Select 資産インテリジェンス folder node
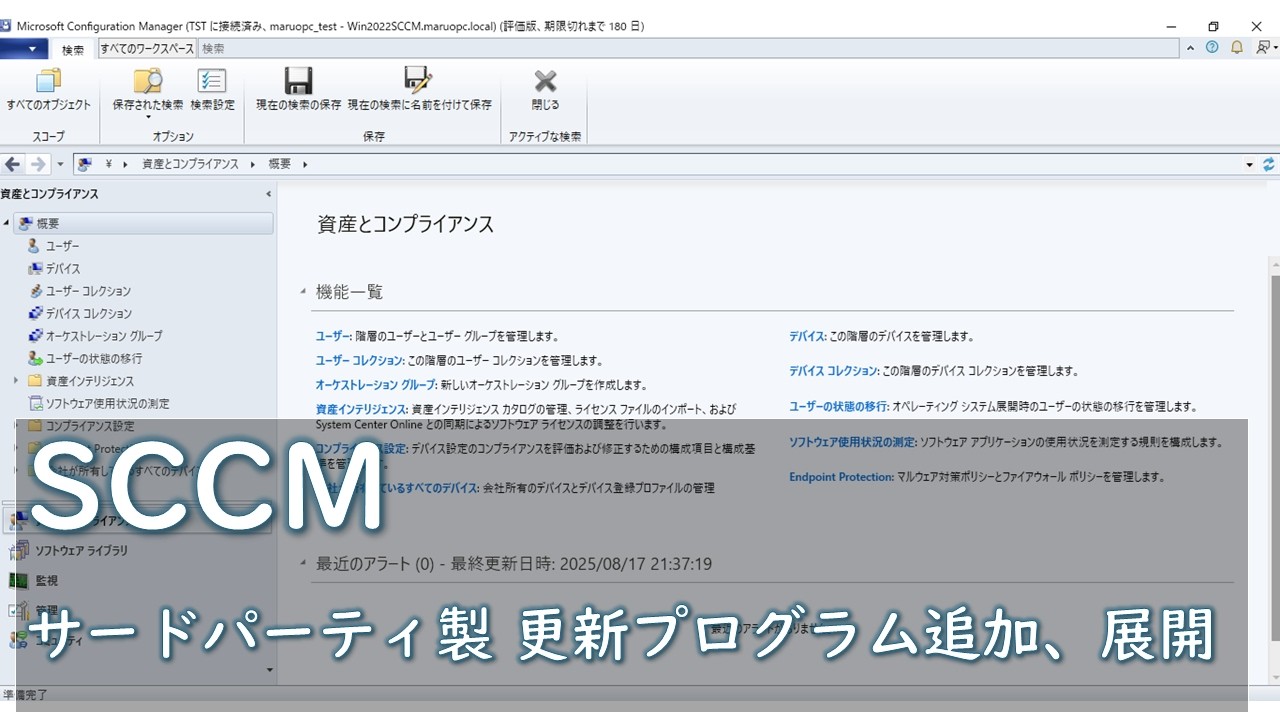This screenshot has width=1280, height=720. (89, 381)
